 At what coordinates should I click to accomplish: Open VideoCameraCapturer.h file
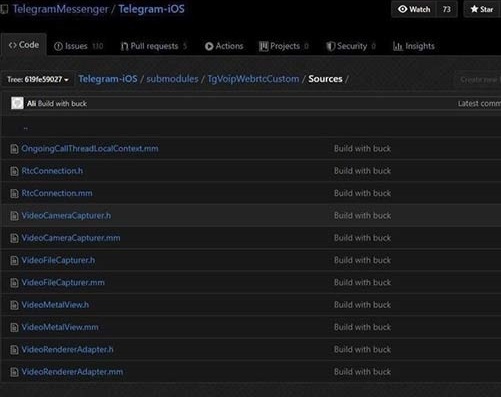coord(66,216)
